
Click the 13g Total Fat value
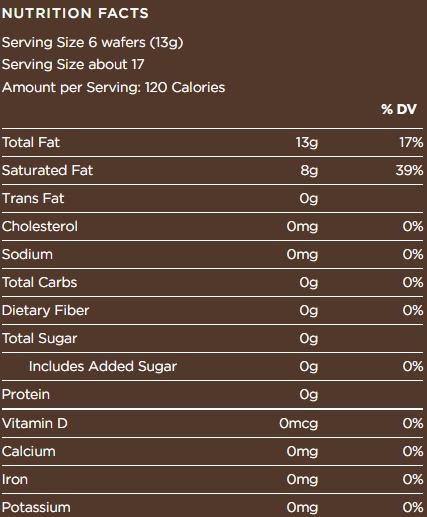click(x=307, y=143)
